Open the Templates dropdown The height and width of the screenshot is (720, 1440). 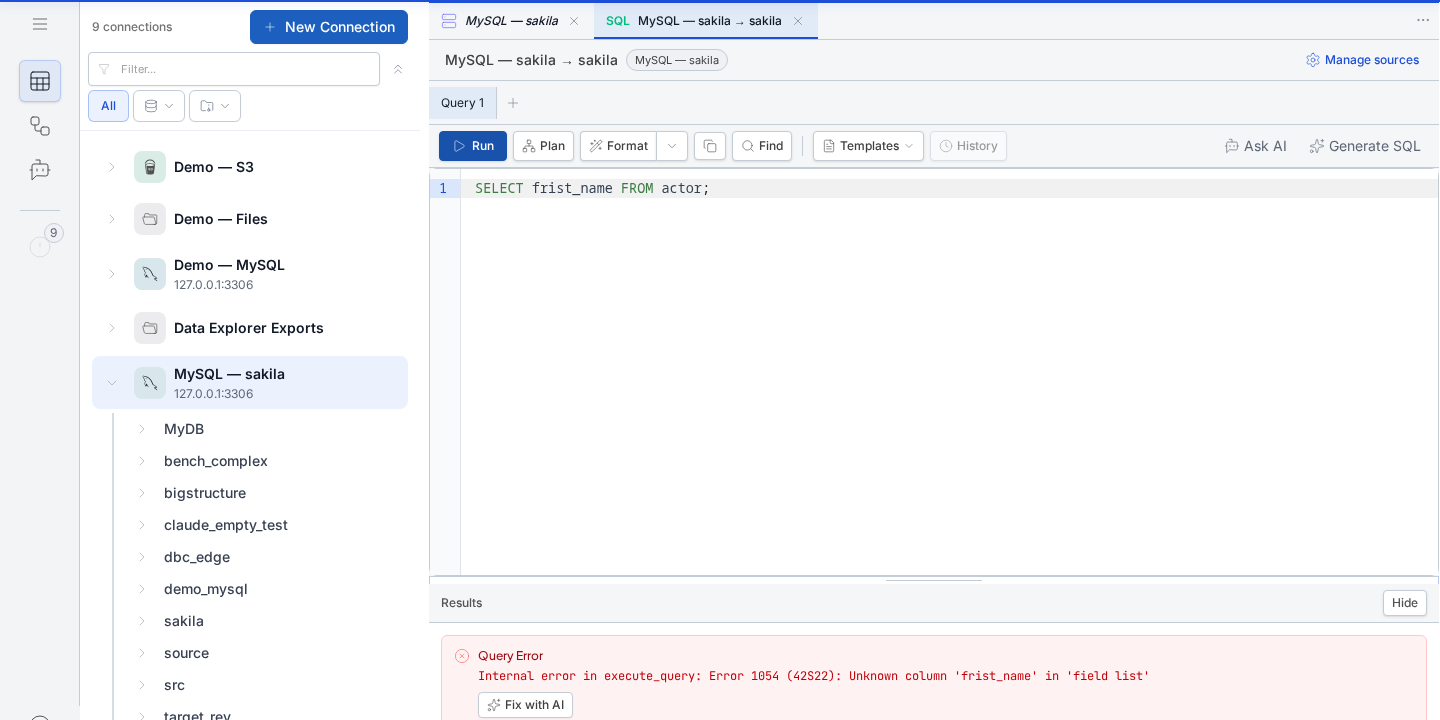coord(868,146)
